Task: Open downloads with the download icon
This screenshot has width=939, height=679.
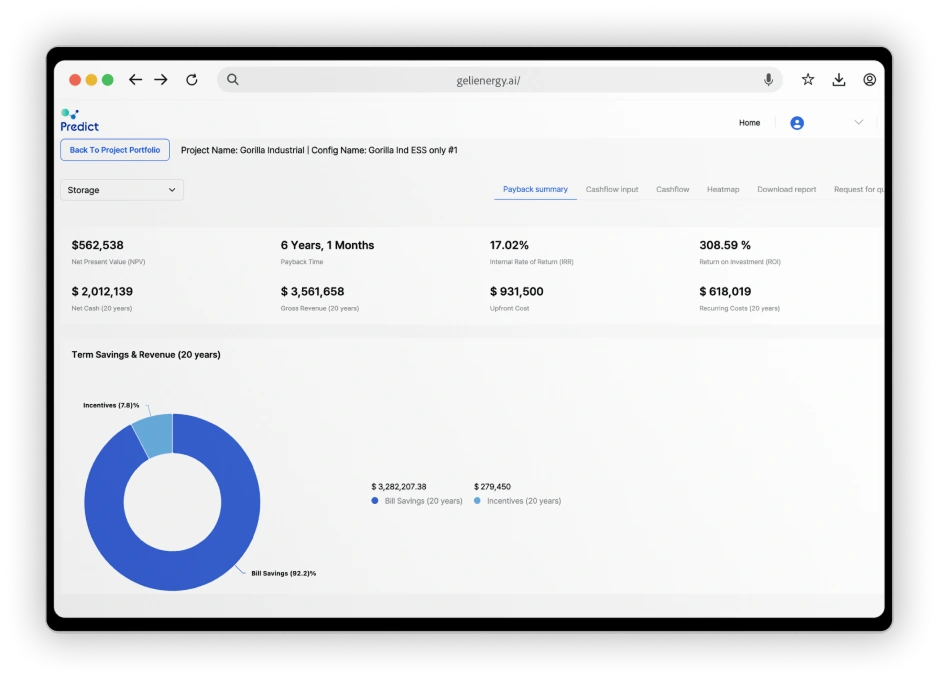Action: [839, 80]
